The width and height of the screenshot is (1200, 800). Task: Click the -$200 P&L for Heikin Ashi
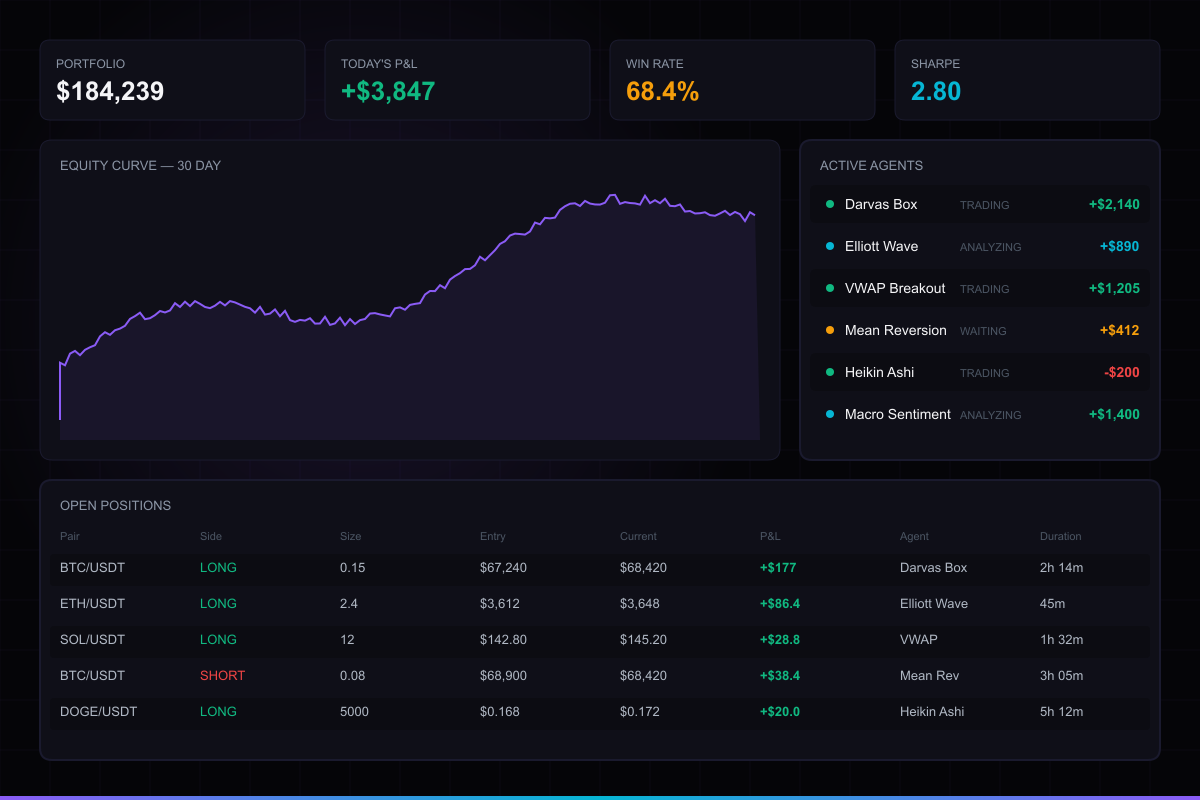pos(1121,373)
